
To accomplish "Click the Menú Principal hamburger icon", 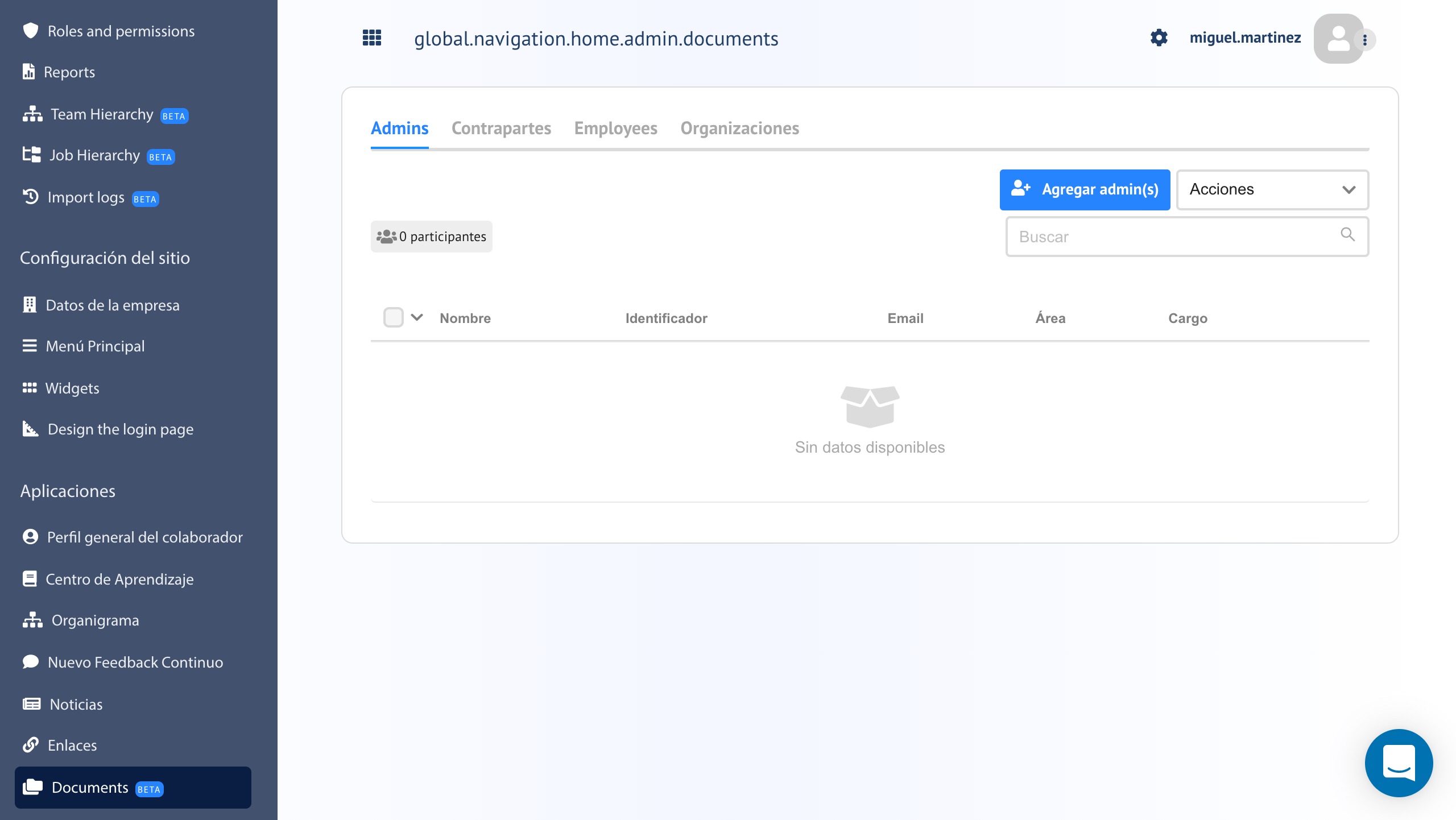I will tap(30, 346).
